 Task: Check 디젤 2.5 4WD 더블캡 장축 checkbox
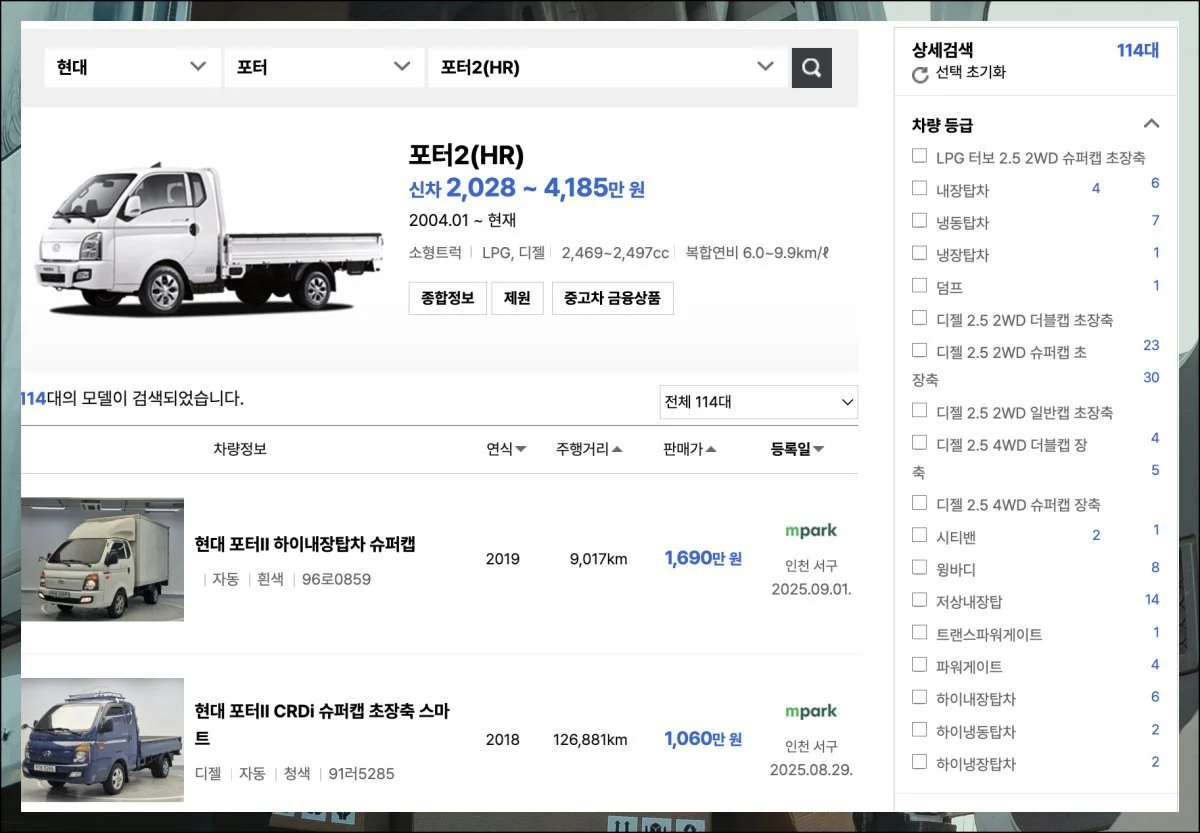pos(919,443)
